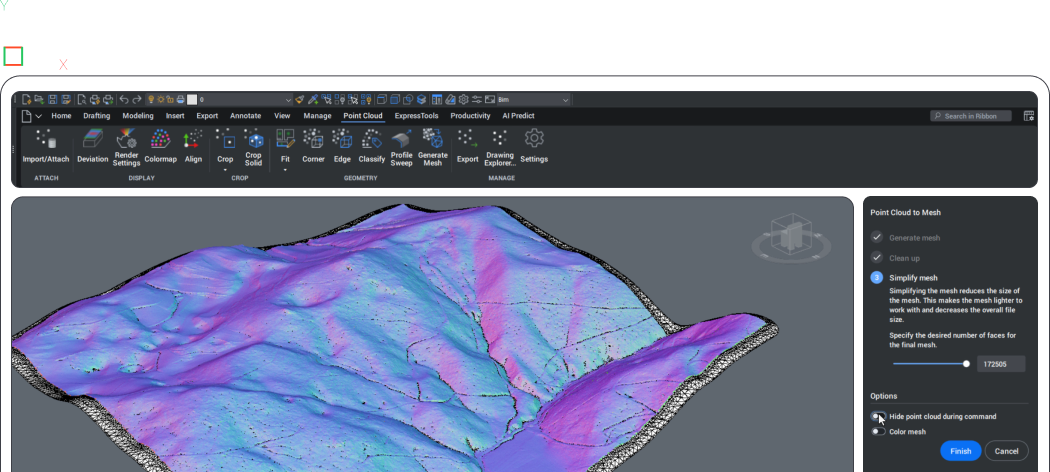Click the Search in Ribbon box

click(x=971, y=116)
